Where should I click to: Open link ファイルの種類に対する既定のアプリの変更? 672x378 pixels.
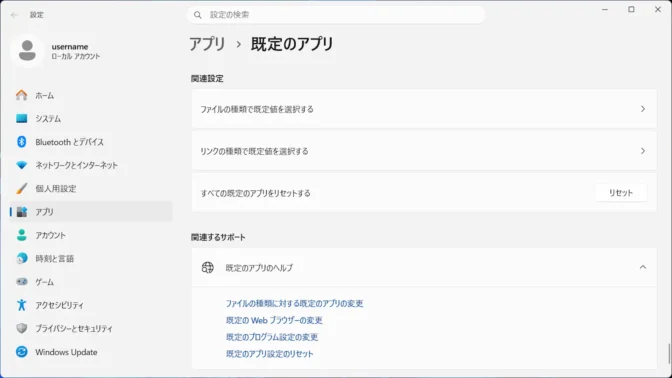click(294, 303)
